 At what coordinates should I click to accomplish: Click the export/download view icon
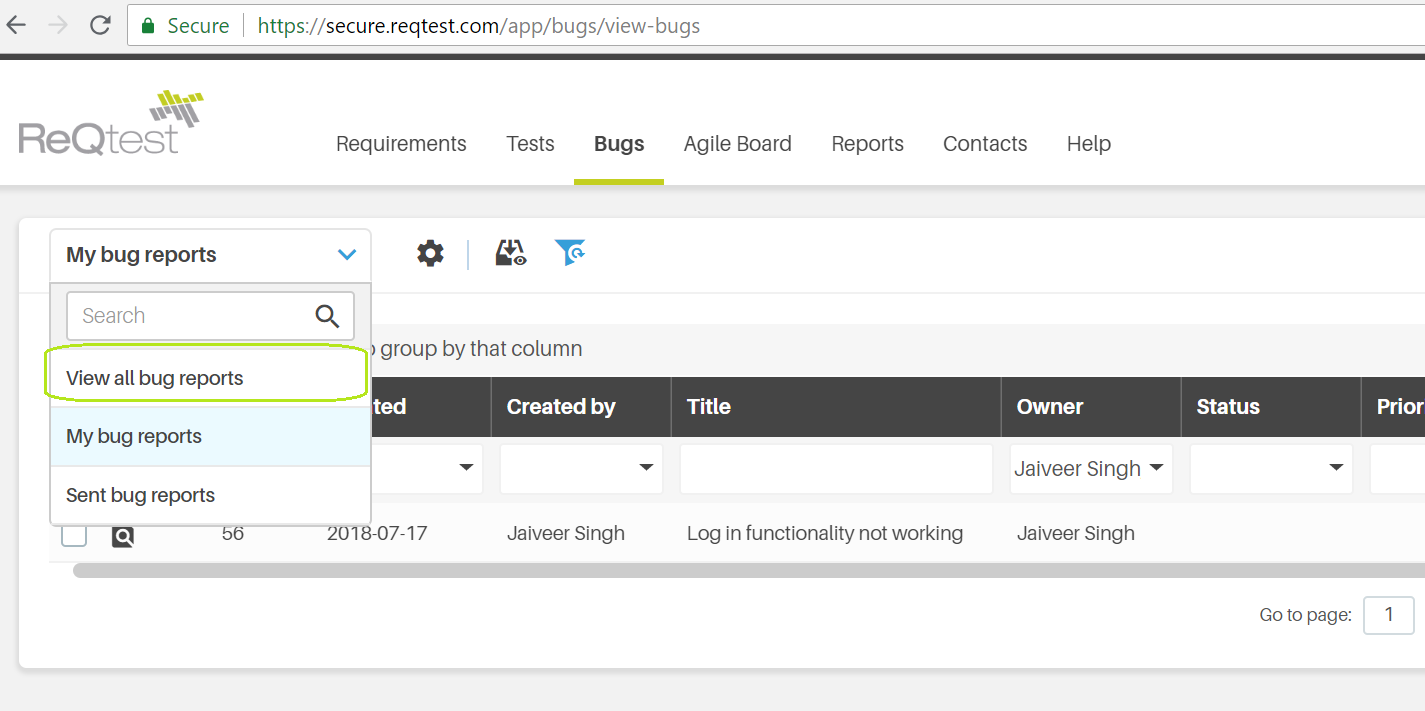pyautogui.click(x=511, y=254)
